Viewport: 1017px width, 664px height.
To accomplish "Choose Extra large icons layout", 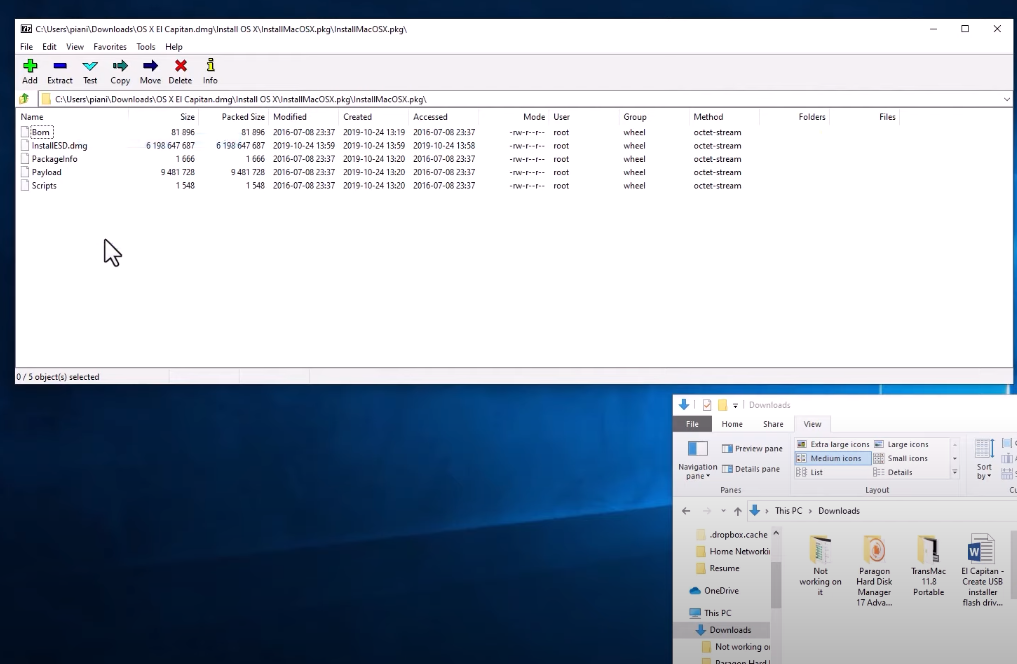I will tap(833, 444).
